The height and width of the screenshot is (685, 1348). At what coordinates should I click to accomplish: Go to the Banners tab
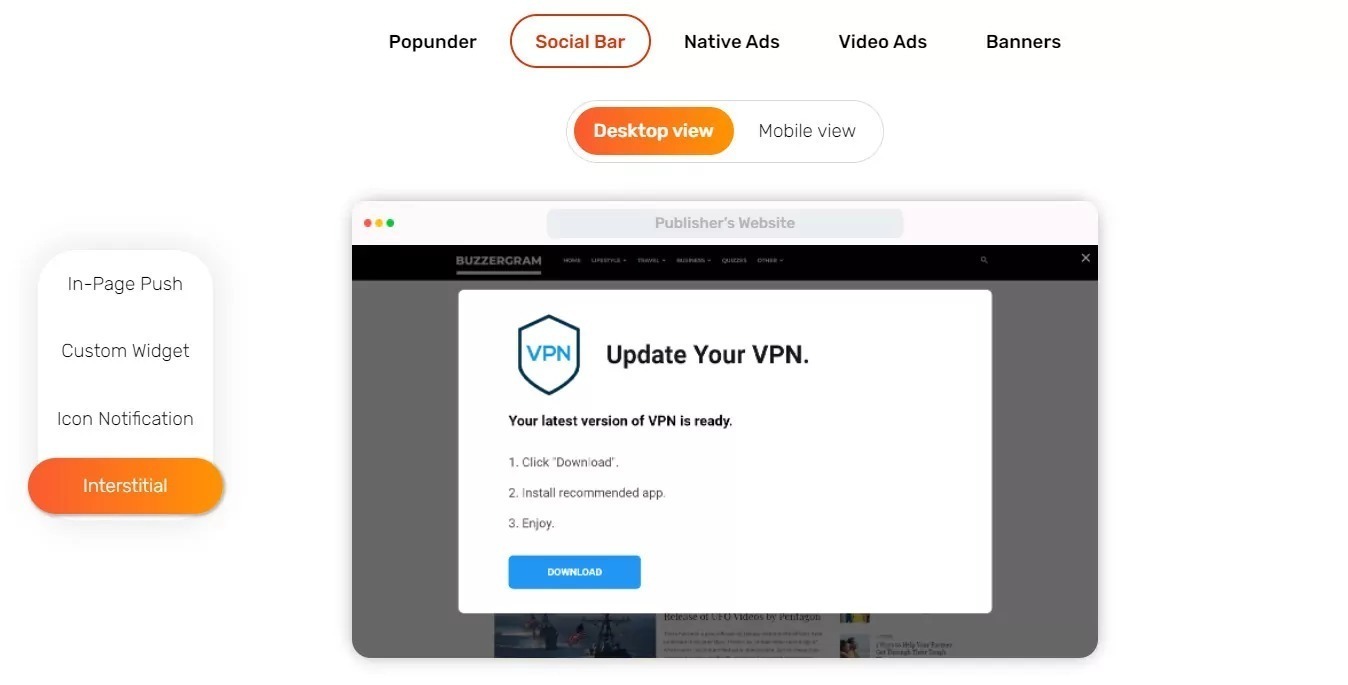[1023, 42]
